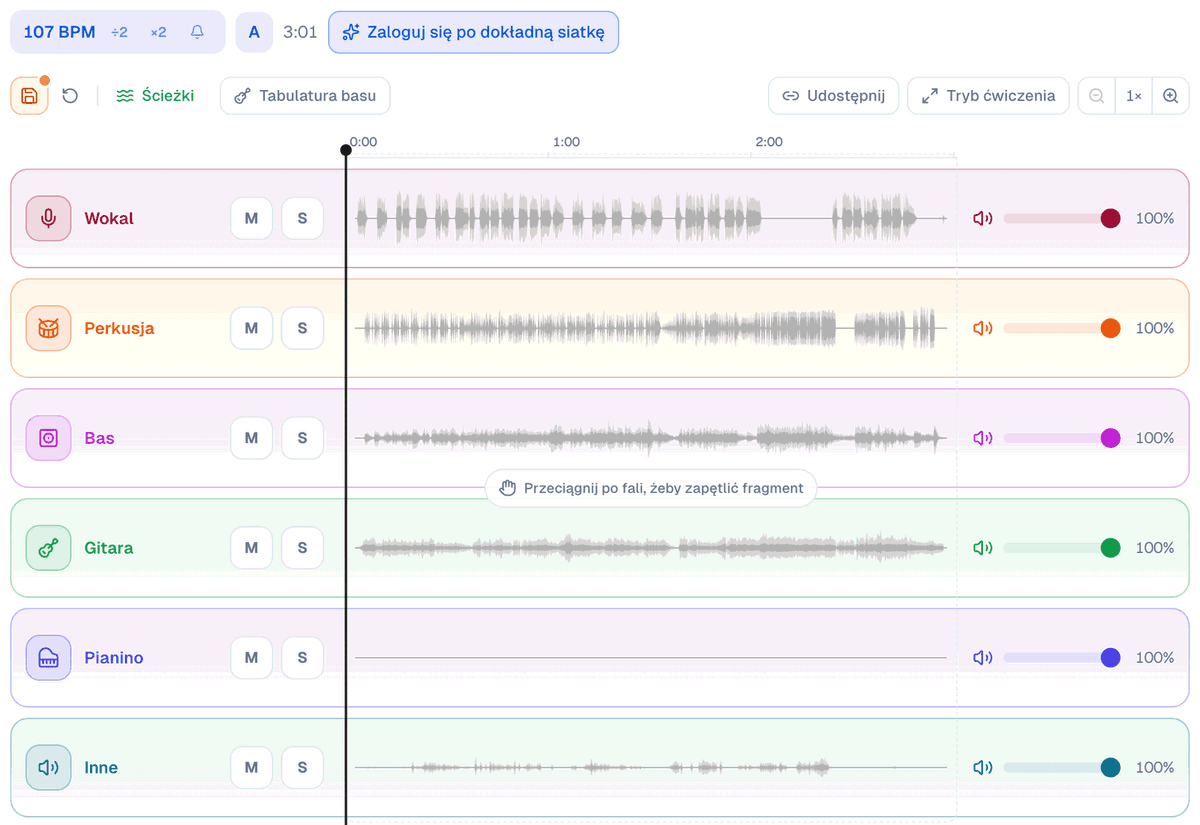The image size is (1200, 825).
Task: Halve the tempo with ÷2
Action: coord(119,32)
